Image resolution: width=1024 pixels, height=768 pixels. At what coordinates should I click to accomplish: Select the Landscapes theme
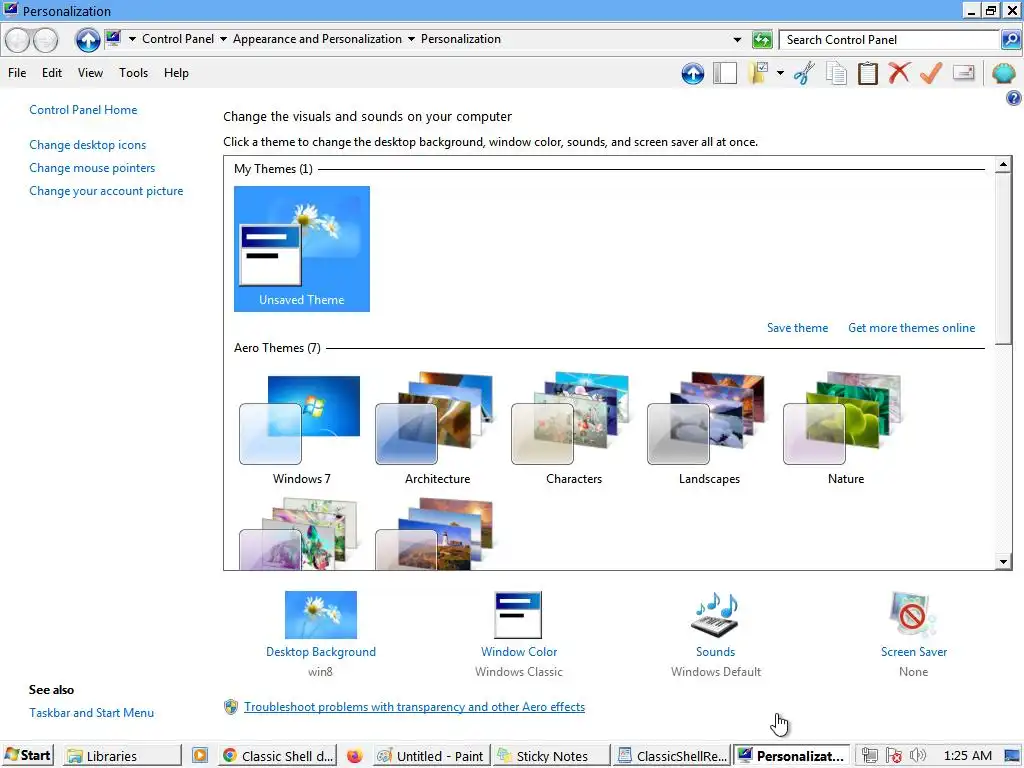pyautogui.click(x=709, y=428)
